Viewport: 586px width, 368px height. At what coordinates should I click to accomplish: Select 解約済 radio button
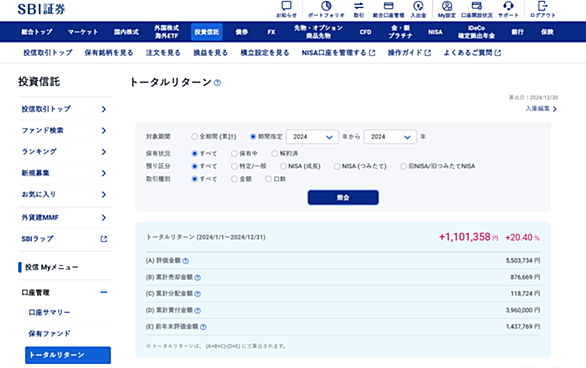[275, 154]
